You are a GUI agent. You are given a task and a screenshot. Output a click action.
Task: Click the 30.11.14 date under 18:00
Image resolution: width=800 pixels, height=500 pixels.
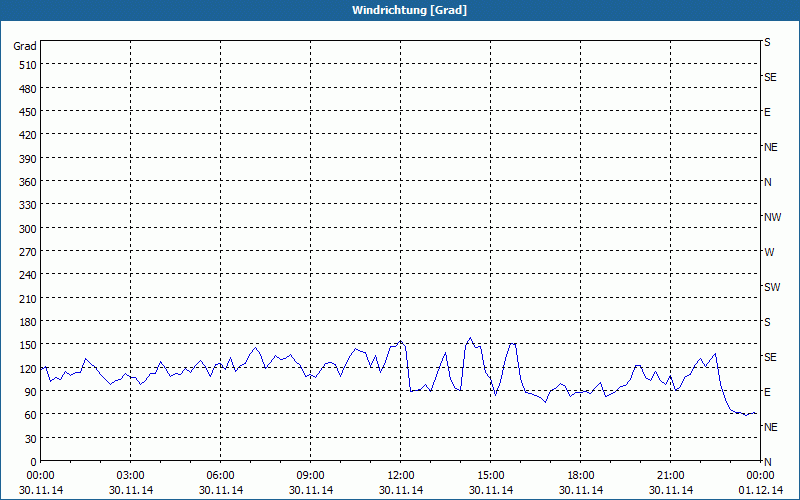pyautogui.click(x=581, y=490)
